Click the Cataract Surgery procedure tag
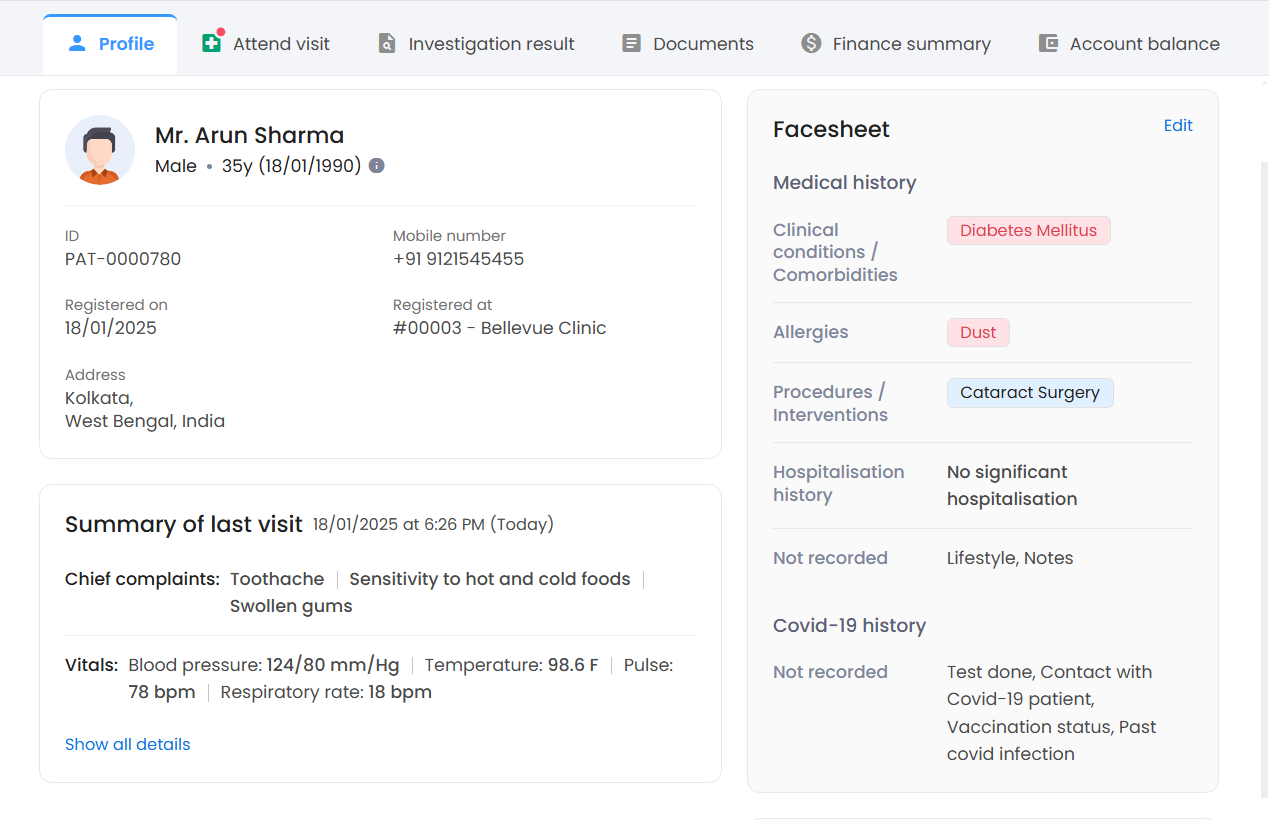 (1029, 392)
